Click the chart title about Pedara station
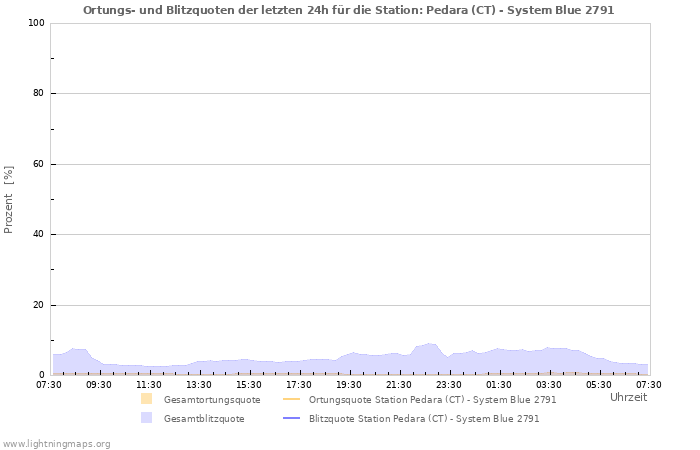This screenshot has height=450, width=700. [x=348, y=10]
